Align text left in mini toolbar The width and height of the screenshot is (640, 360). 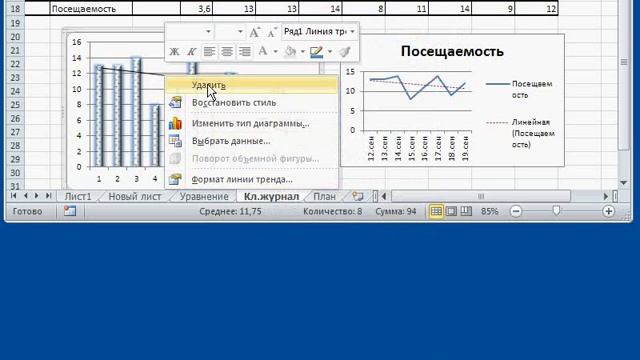(209, 52)
